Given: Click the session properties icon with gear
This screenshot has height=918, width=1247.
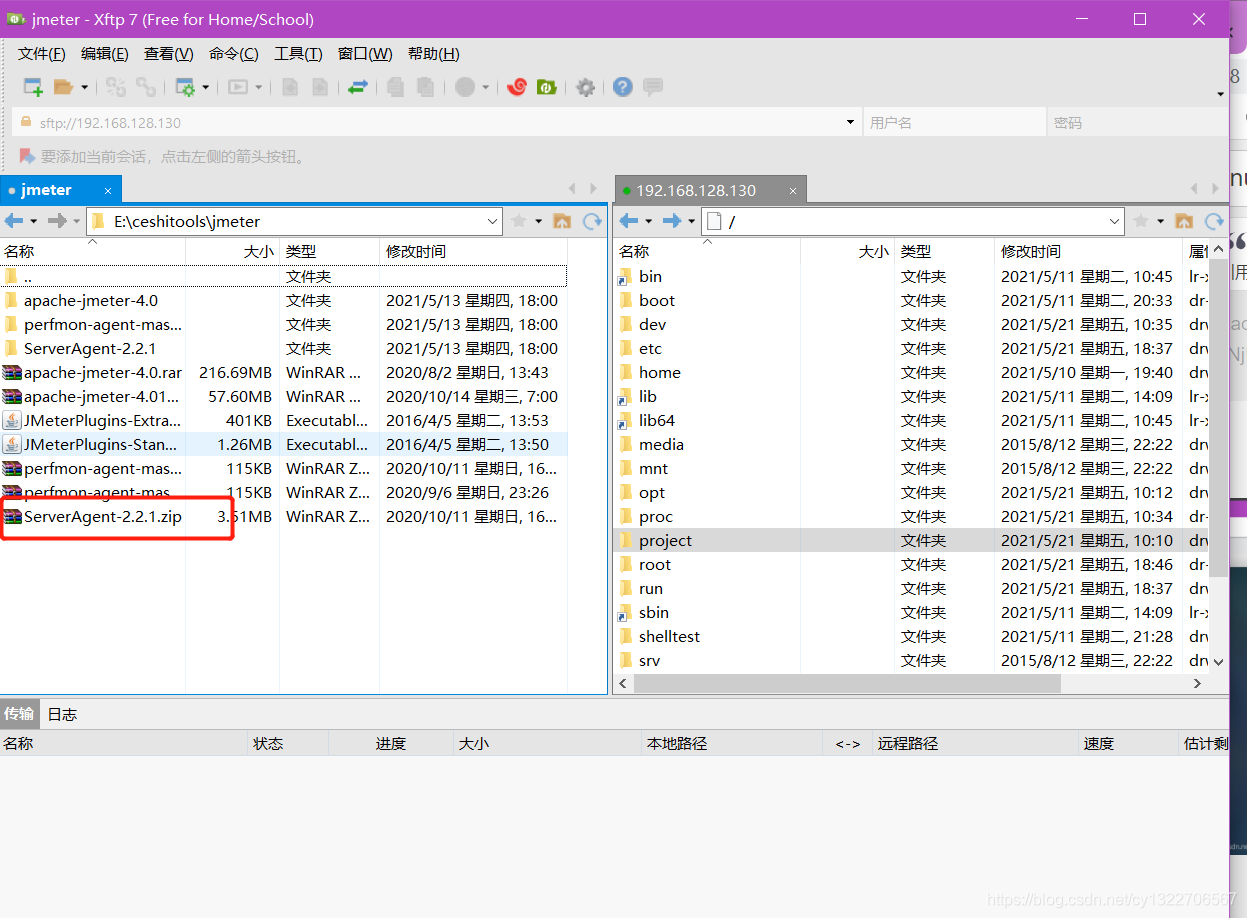Looking at the screenshot, I should click(x=185, y=87).
